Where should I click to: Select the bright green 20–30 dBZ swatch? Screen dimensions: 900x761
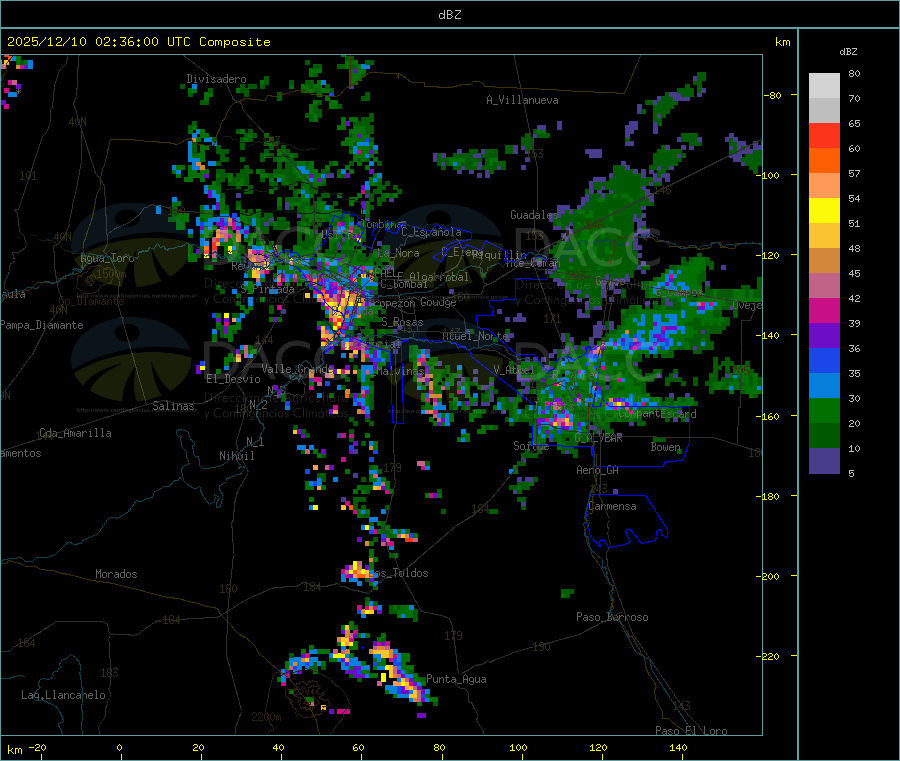pyautogui.click(x=824, y=410)
